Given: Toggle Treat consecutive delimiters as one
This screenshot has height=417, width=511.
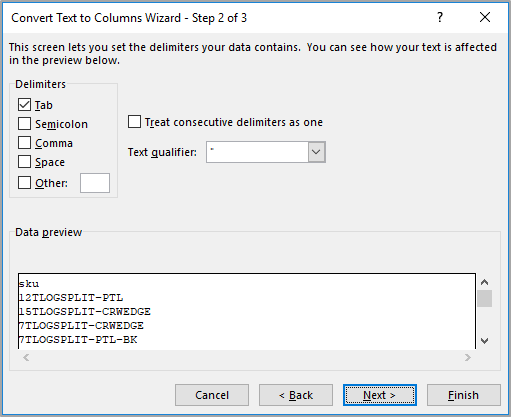Looking at the screenshot, I should pyautogui.click(x=134, y=122).
